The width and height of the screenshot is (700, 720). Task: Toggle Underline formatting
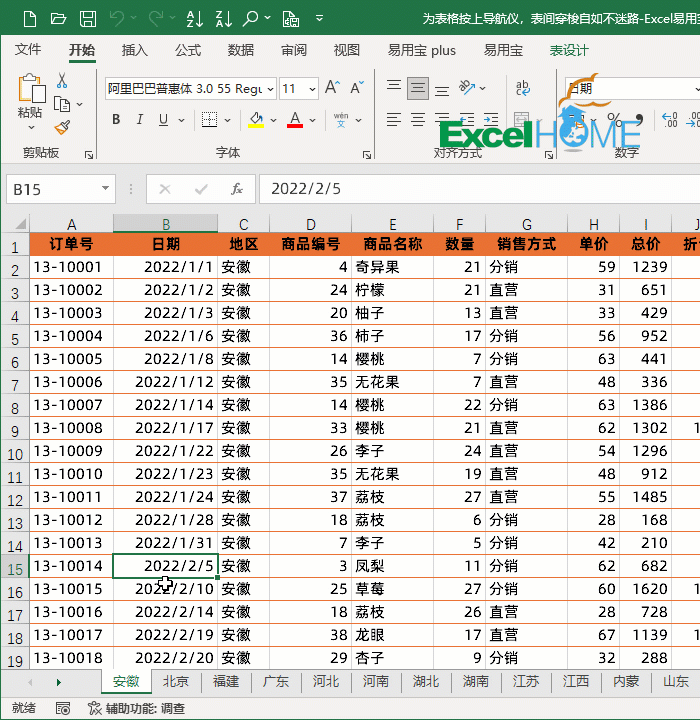pyautogui.click(x=163, y=119)
